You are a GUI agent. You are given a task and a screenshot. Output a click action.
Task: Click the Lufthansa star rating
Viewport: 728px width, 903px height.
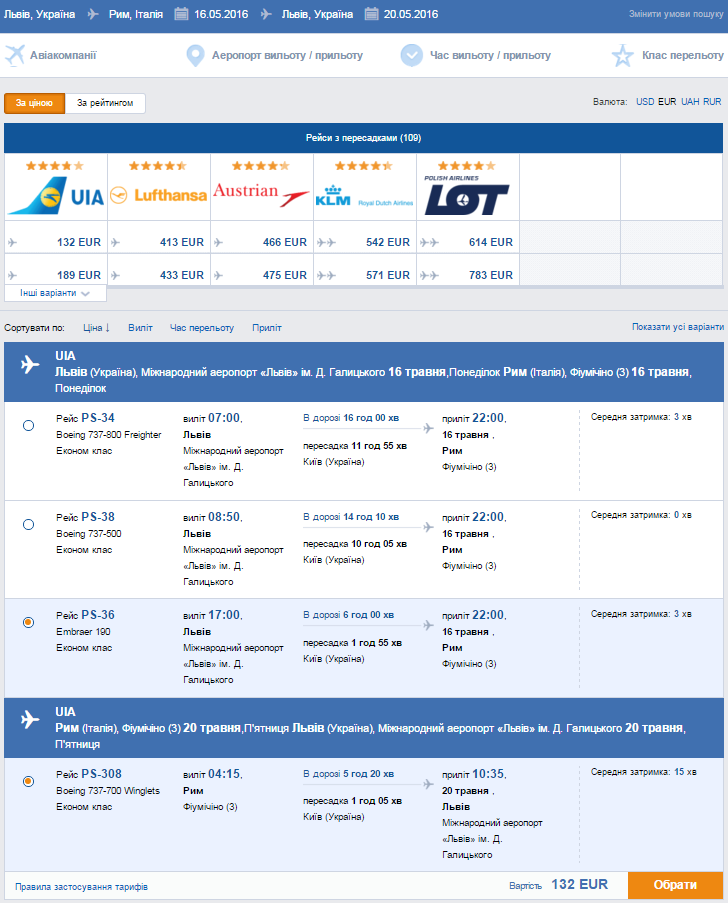[x=158, y=166]
